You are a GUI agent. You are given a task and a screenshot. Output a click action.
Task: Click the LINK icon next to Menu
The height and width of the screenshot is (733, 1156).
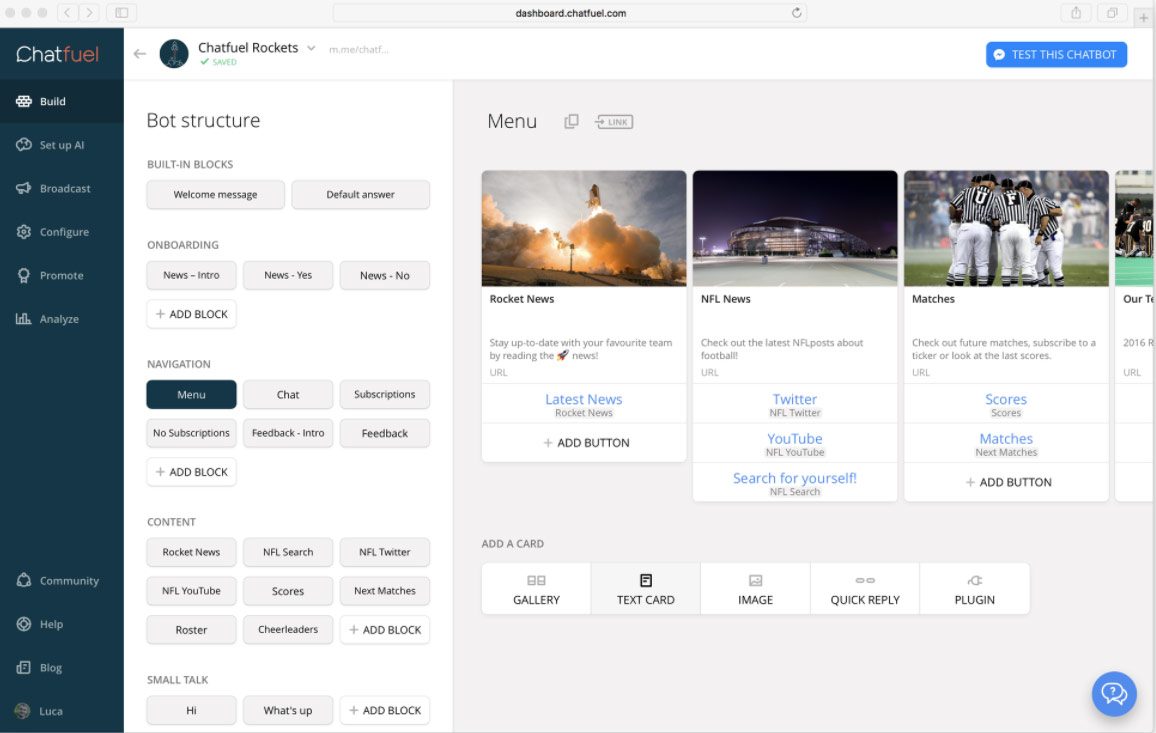click(614, 122)
